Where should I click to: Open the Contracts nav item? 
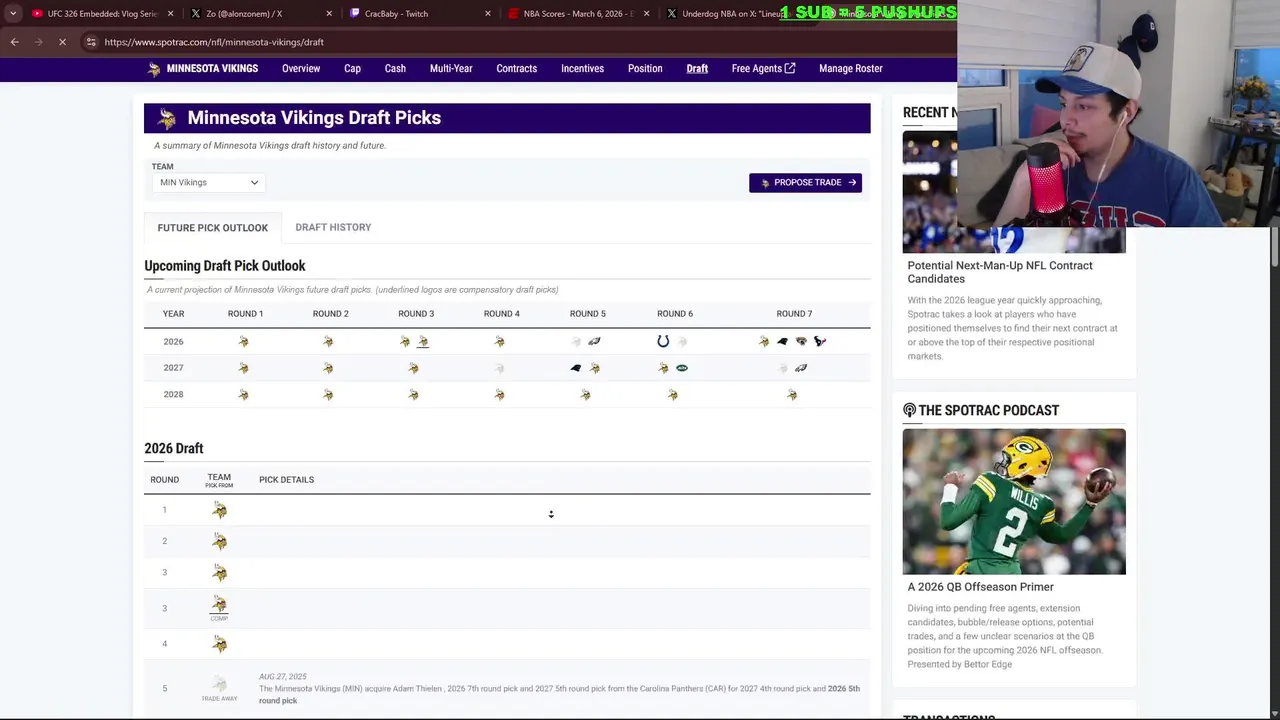pos(517,69)
